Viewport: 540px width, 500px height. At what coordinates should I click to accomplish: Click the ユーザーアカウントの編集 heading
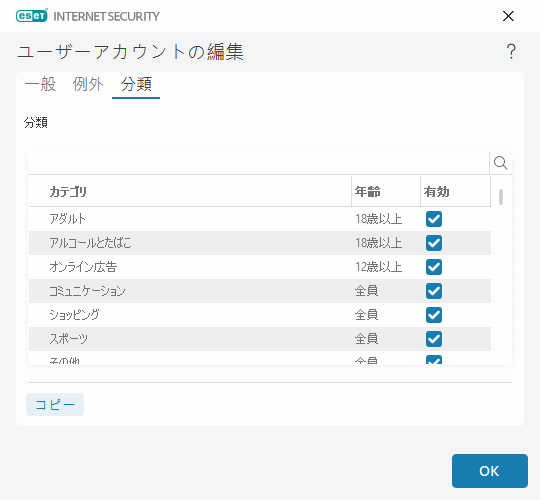[131, 52]
